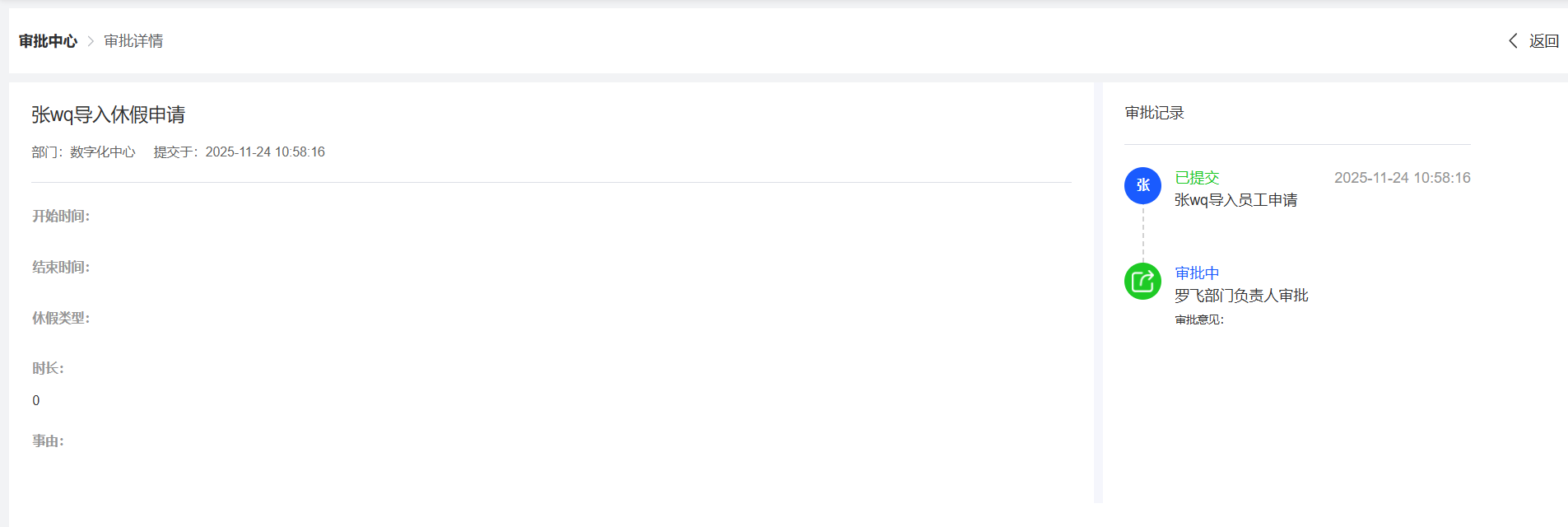Click the back arrow icon
1568x527 pixels.
click(1513, 41)
